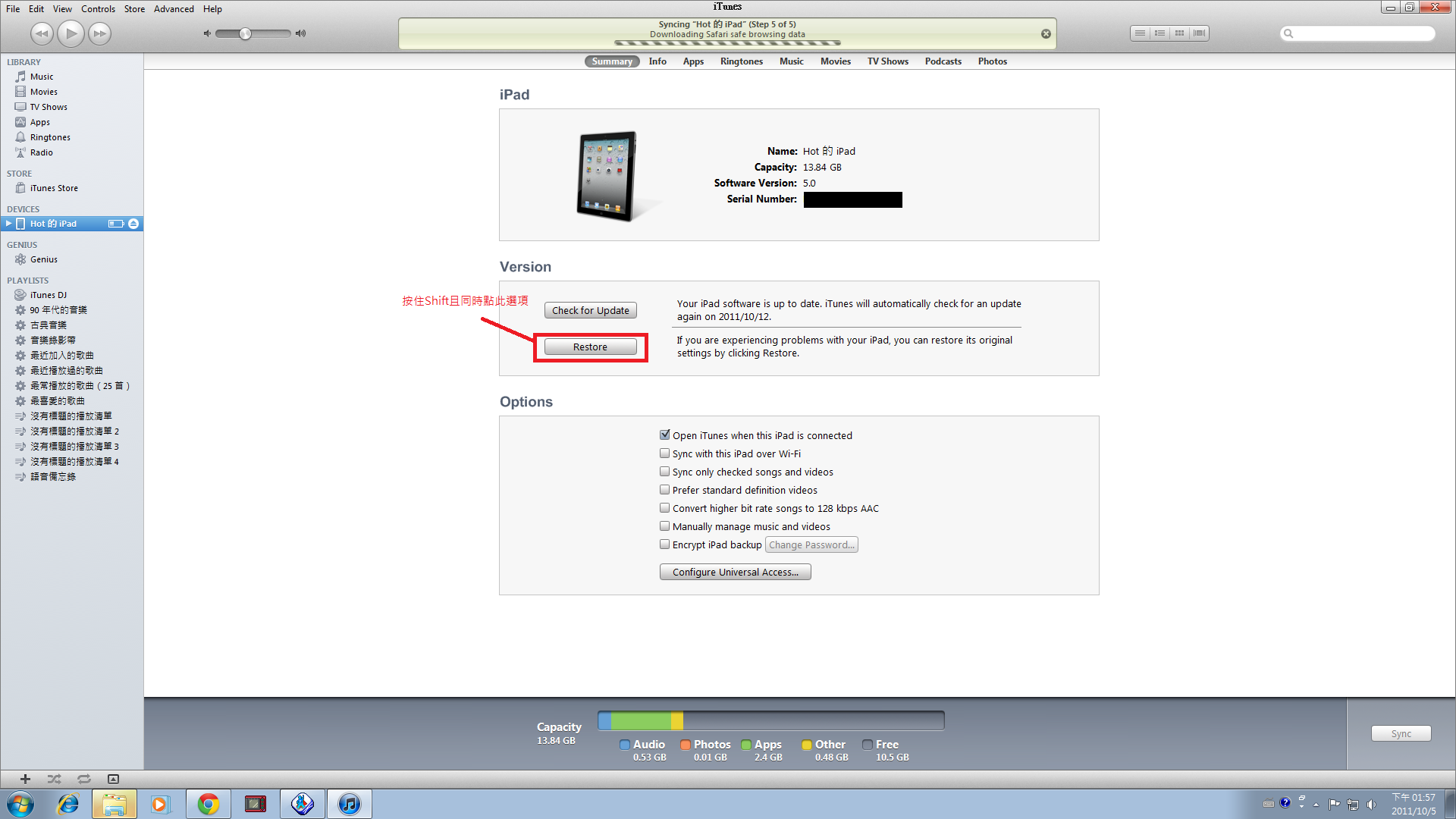
Task: Click the add playlist plus icon
Action: [x=25, y=779]
